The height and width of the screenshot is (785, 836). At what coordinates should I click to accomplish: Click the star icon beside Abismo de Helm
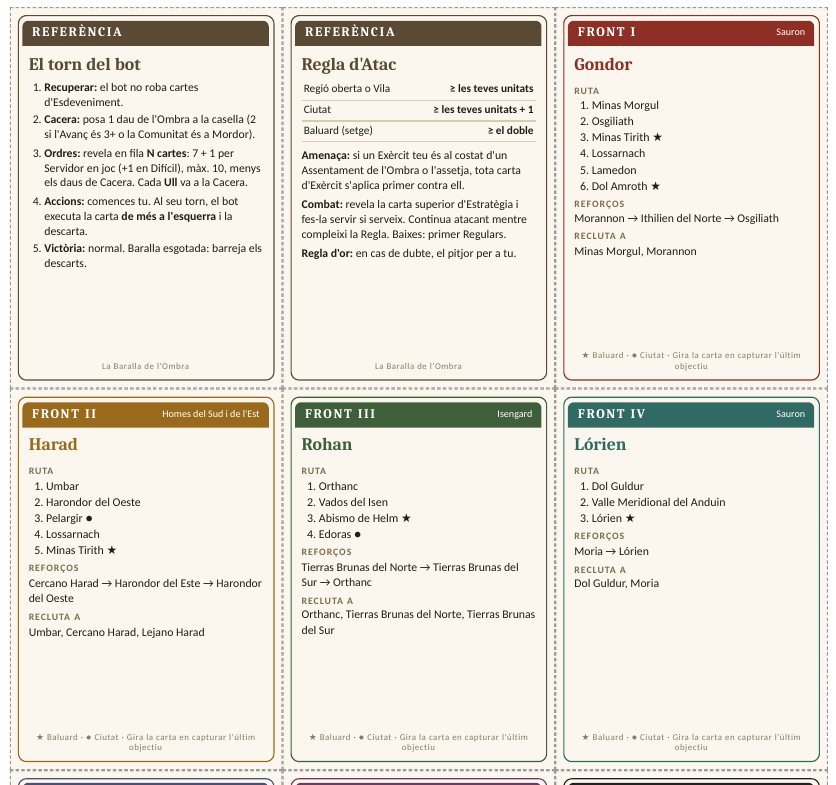coord(406,518)
